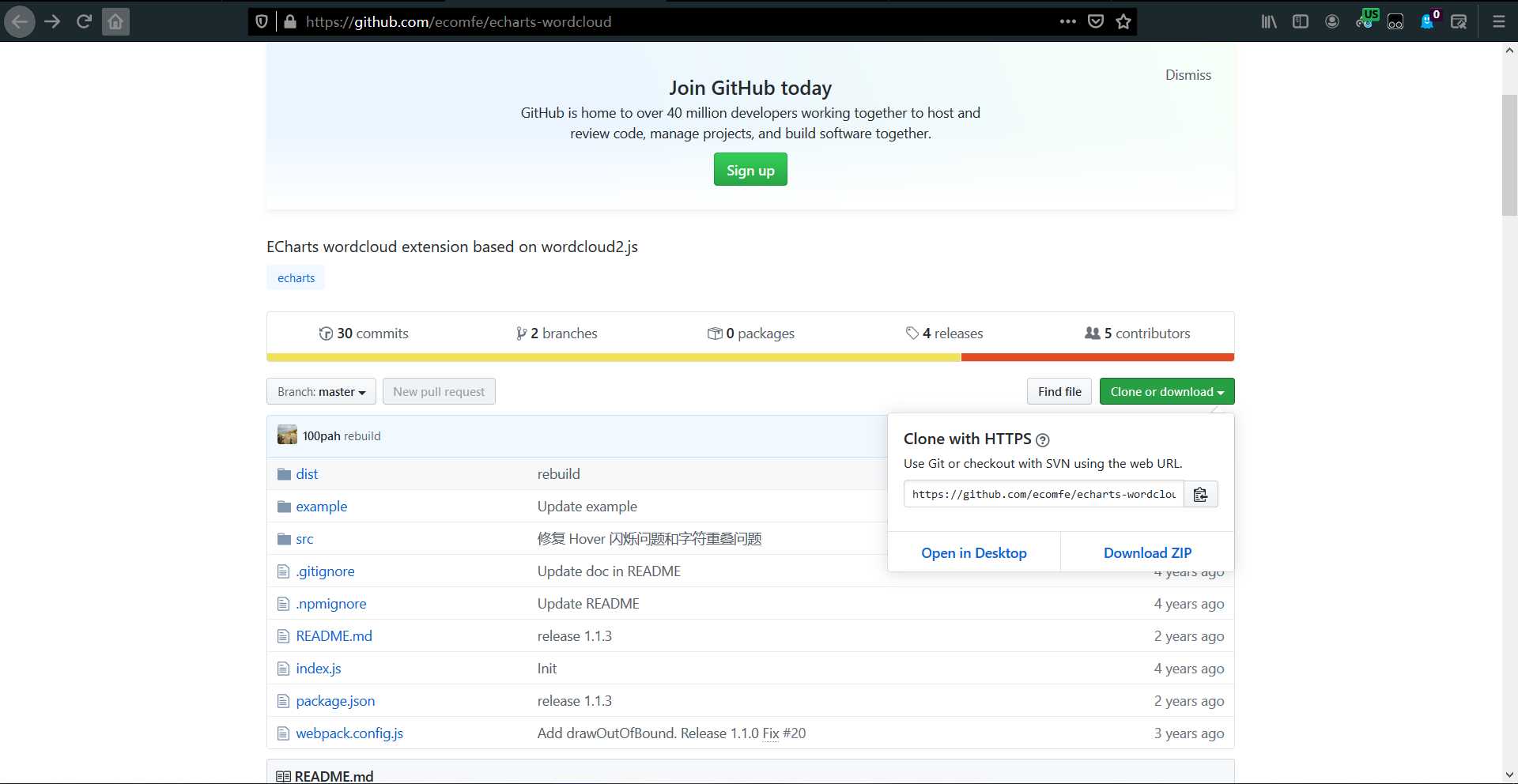This screenshot has height=784, width=1518.
Task: Click the 100pah avatar image
Action: click(287, 435)
